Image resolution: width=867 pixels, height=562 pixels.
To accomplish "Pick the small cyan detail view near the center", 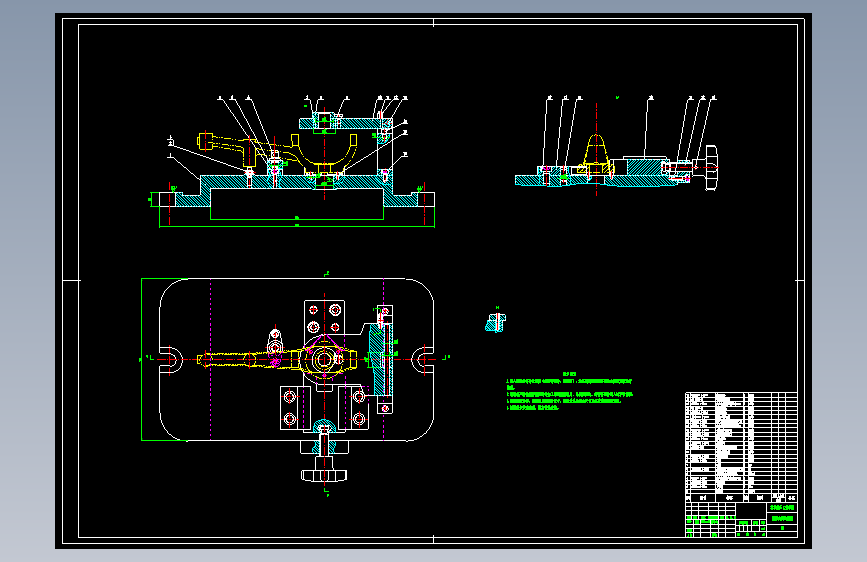I will tap(495, 321).
